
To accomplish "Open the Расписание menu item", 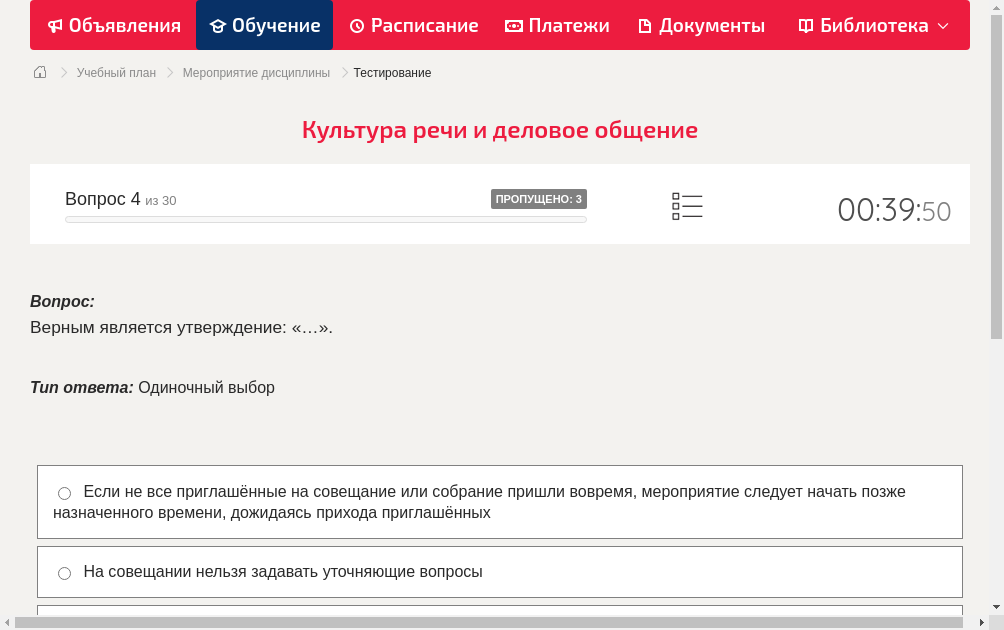I will [413, 25].
